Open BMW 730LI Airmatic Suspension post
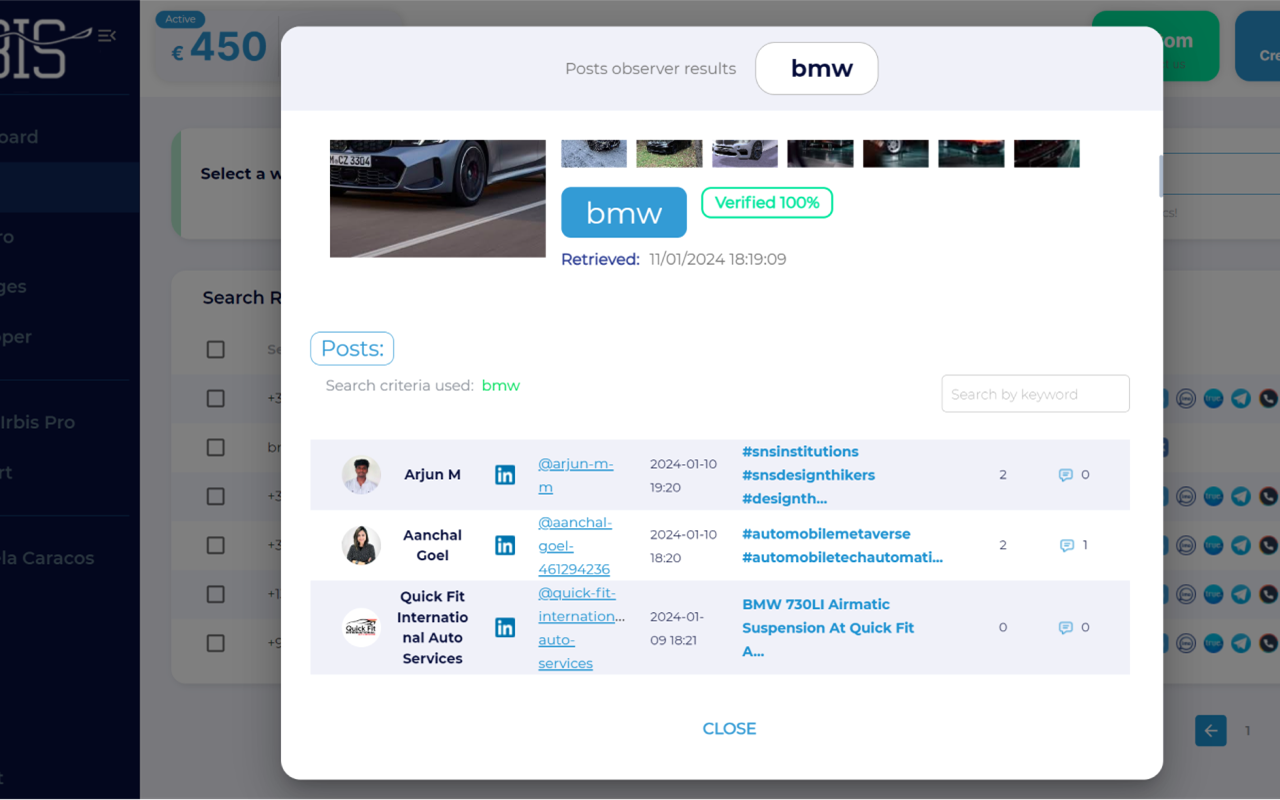 coord(828,627)
